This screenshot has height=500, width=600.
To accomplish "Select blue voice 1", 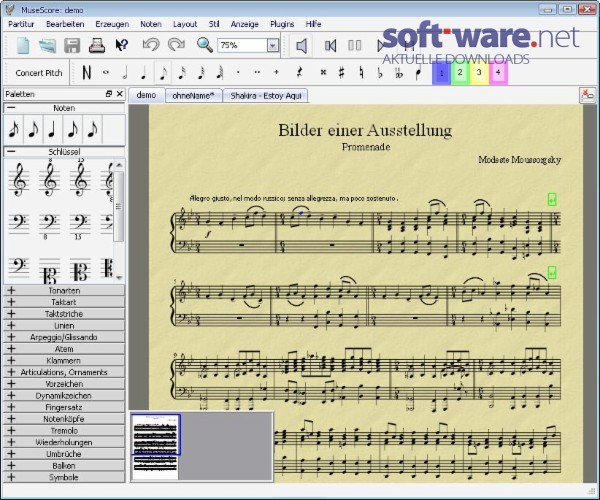I will (x=442, y=72).
